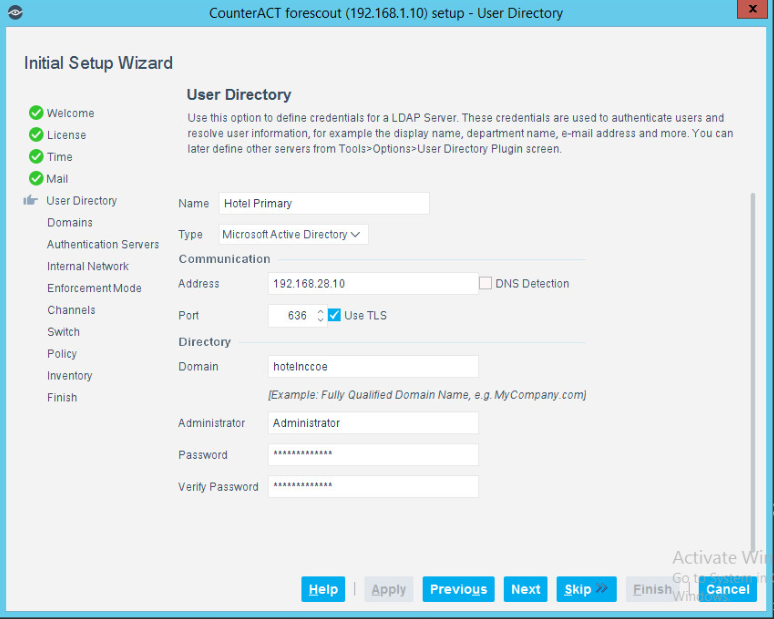774x619 pixels.
Task: Cancel the setup wizard
Action: click(x=728, y=589)
